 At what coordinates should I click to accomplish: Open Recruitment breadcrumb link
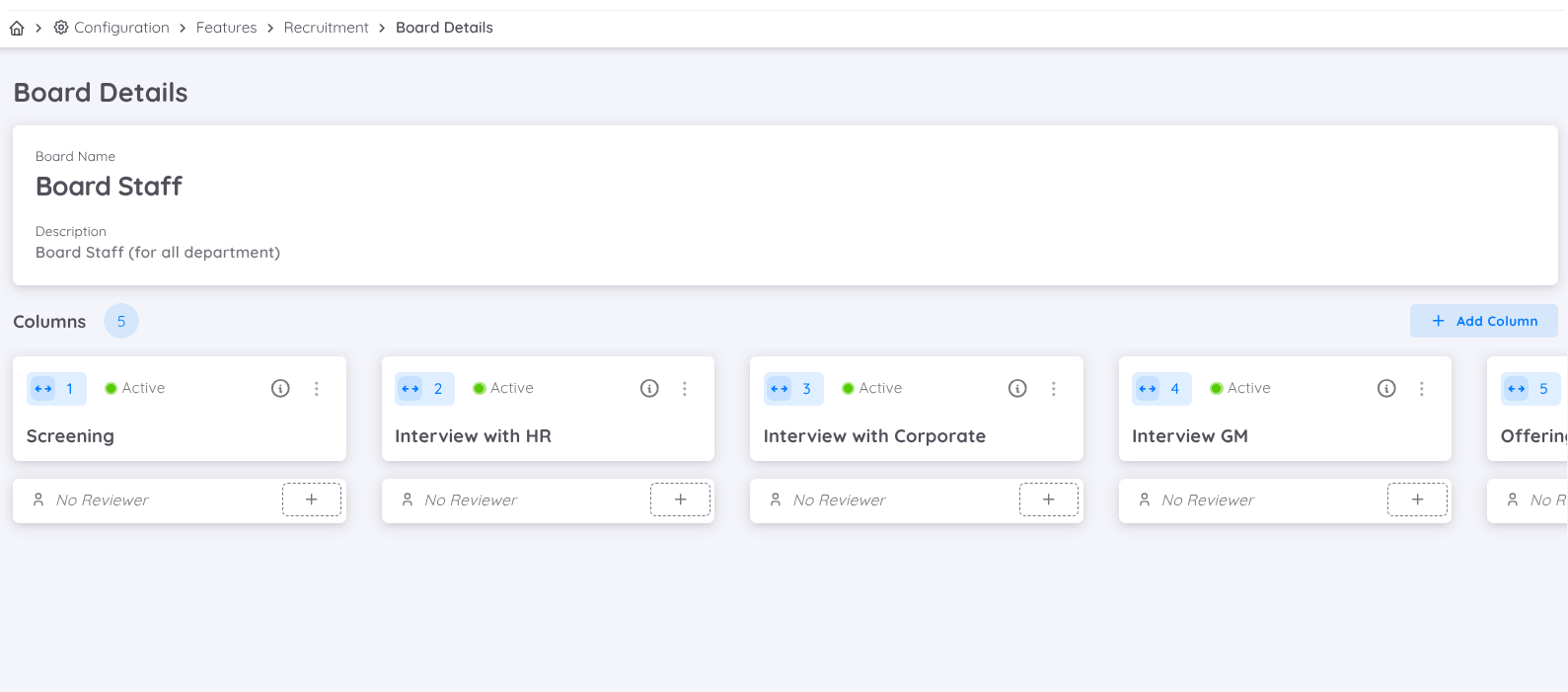pyautogui.click(x=326, y=28)
